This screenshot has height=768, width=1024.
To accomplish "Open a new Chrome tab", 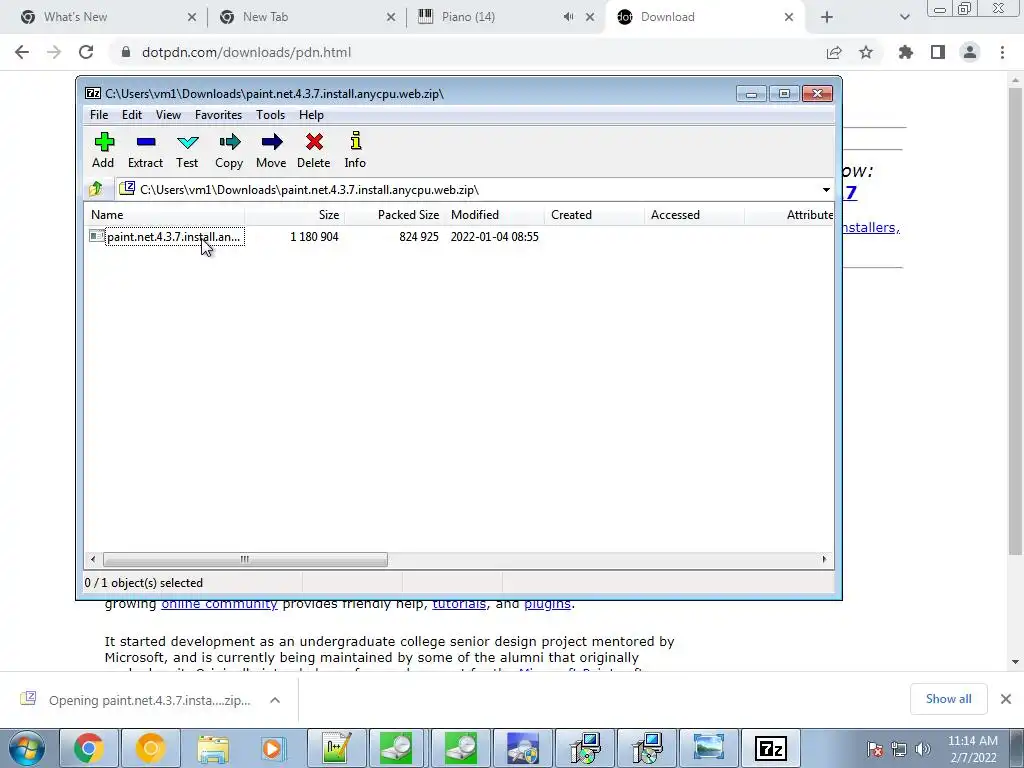I will (827, 17).
